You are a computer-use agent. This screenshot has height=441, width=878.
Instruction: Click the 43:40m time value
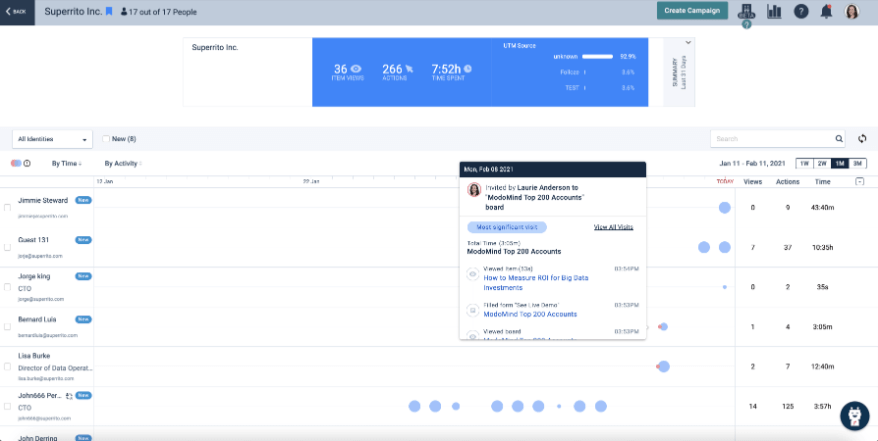823,208
